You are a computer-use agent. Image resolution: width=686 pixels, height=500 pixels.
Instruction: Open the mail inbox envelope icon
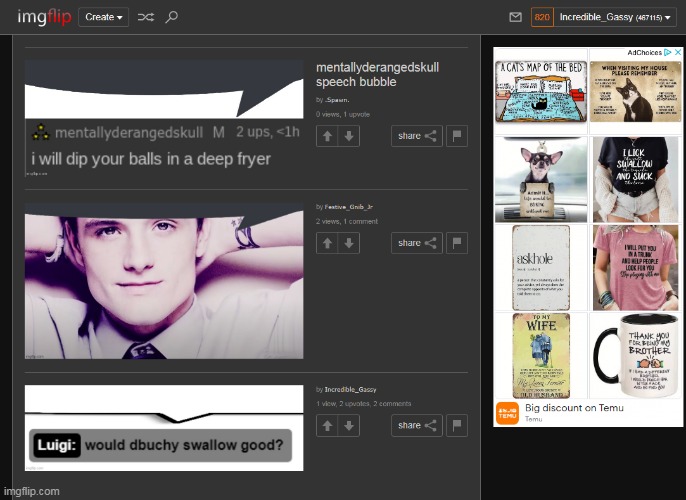(515, 17)
